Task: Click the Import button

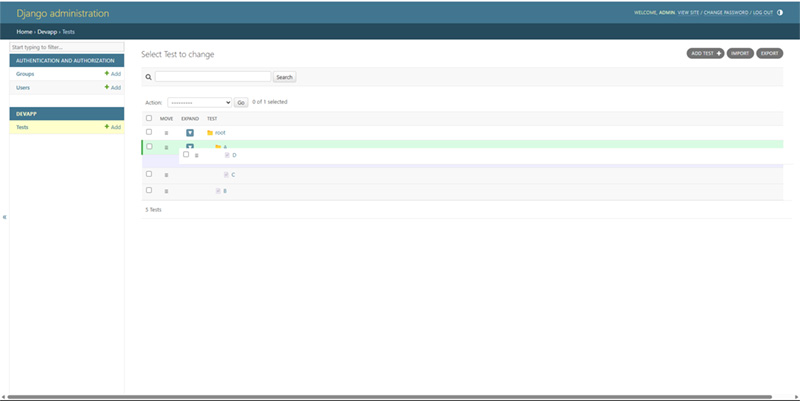Action: (x=740, y=53)
